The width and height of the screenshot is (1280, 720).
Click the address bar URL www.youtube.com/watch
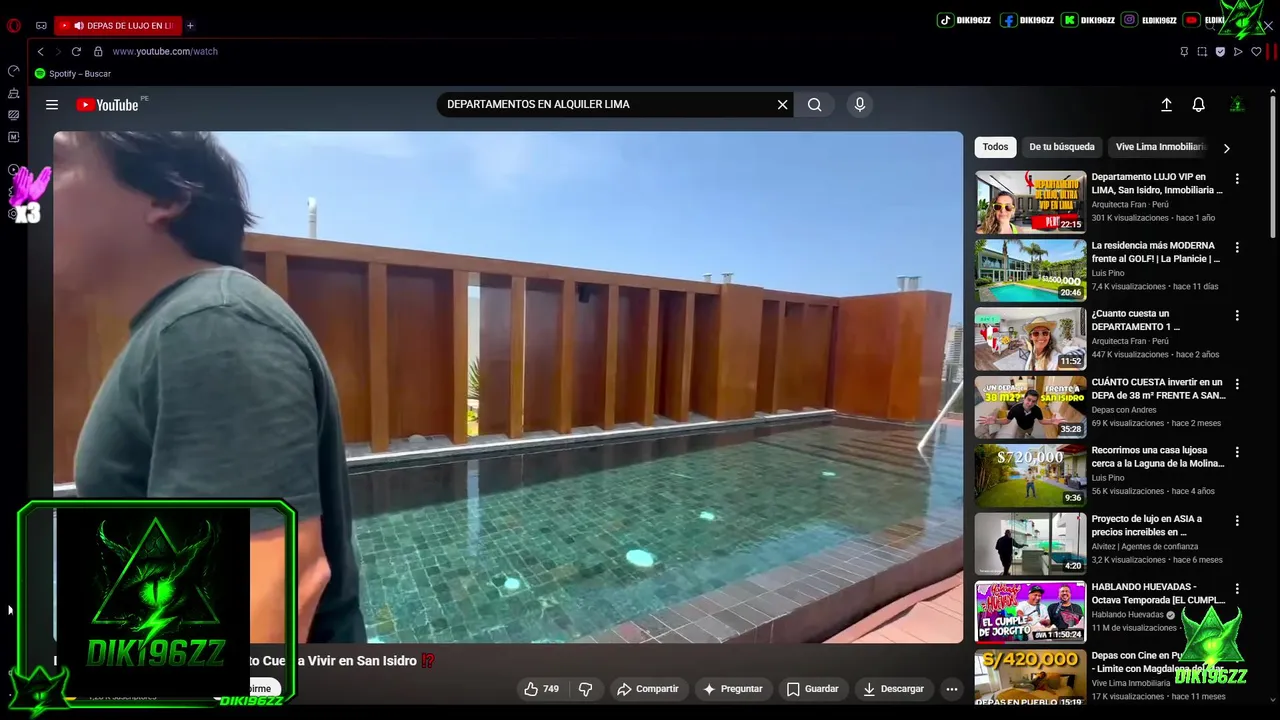(x=165, y=51)
